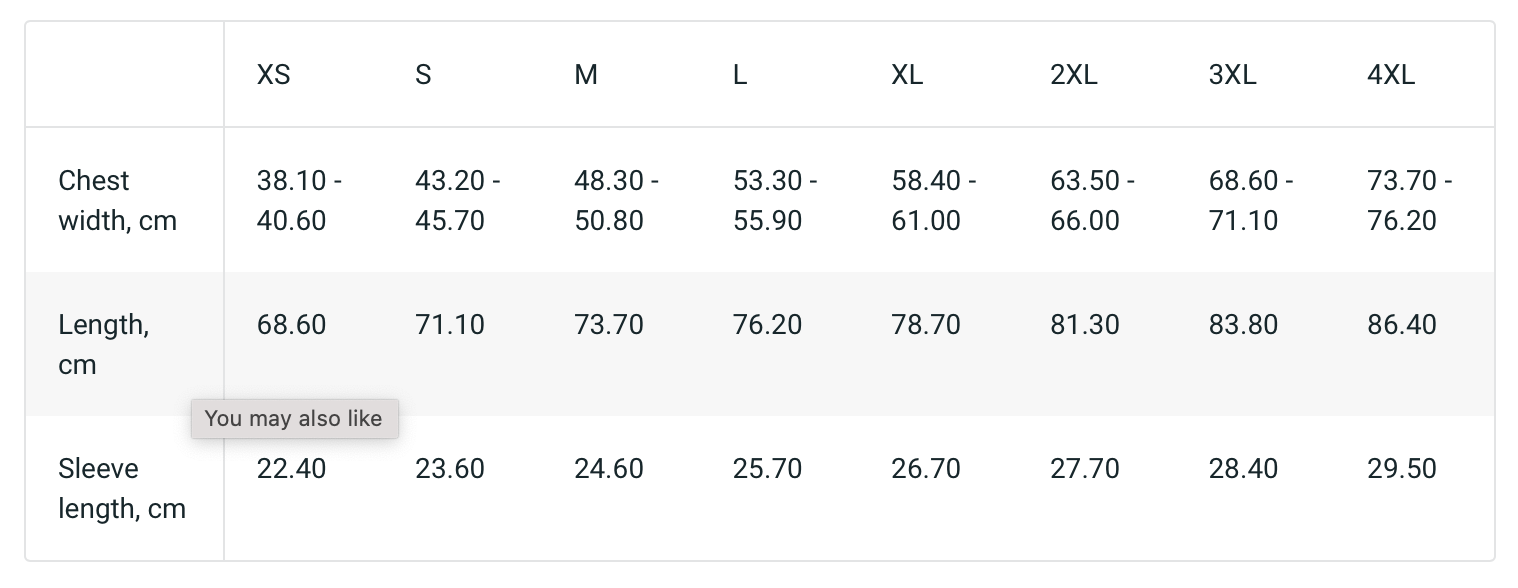
Task: Select the XL chest width cell 58.40 - 61.00
Action: 933,200
